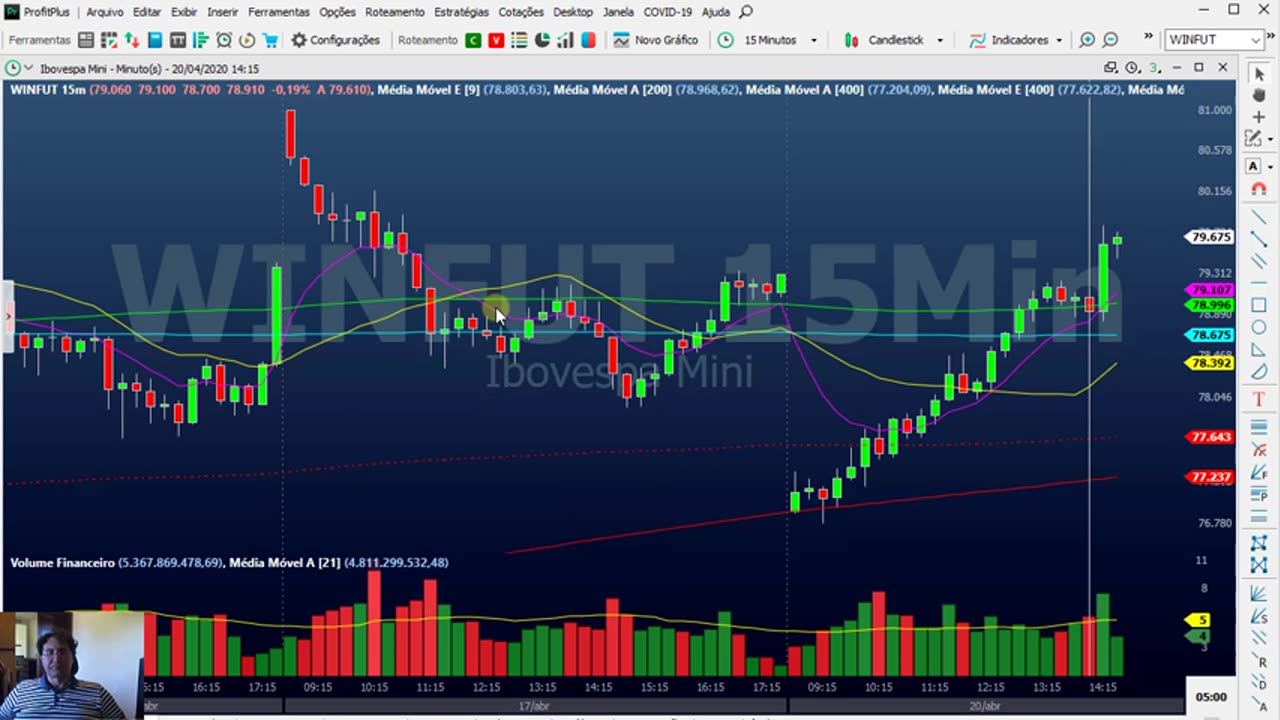
Task: Select the hand pan tool
Action: [1259, 96]
